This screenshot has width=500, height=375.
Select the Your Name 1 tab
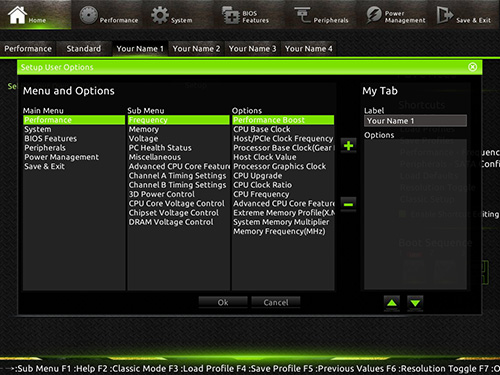coord(140,49)
